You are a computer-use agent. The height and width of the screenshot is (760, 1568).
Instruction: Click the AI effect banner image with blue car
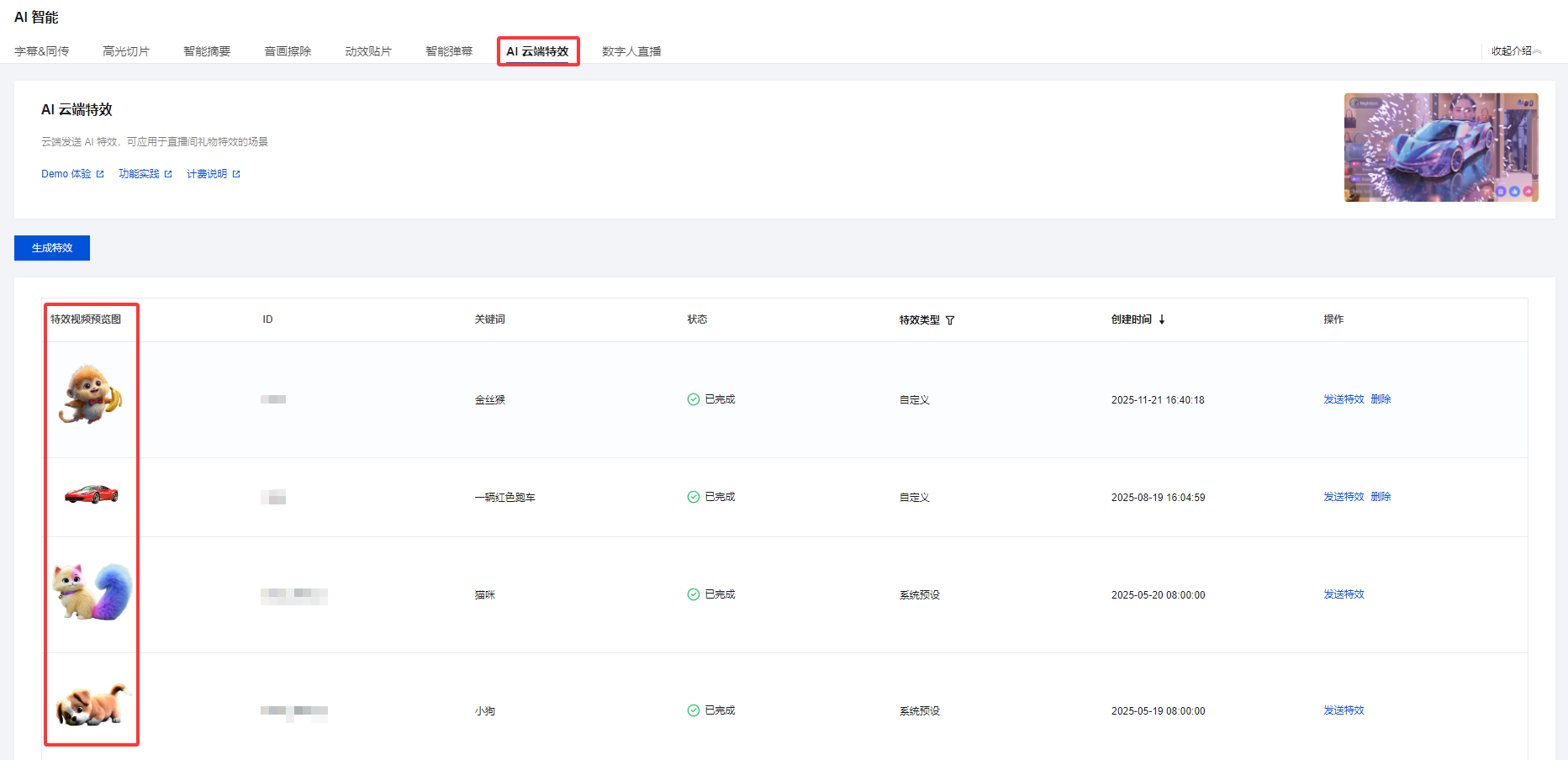[x=1441, y=147]
